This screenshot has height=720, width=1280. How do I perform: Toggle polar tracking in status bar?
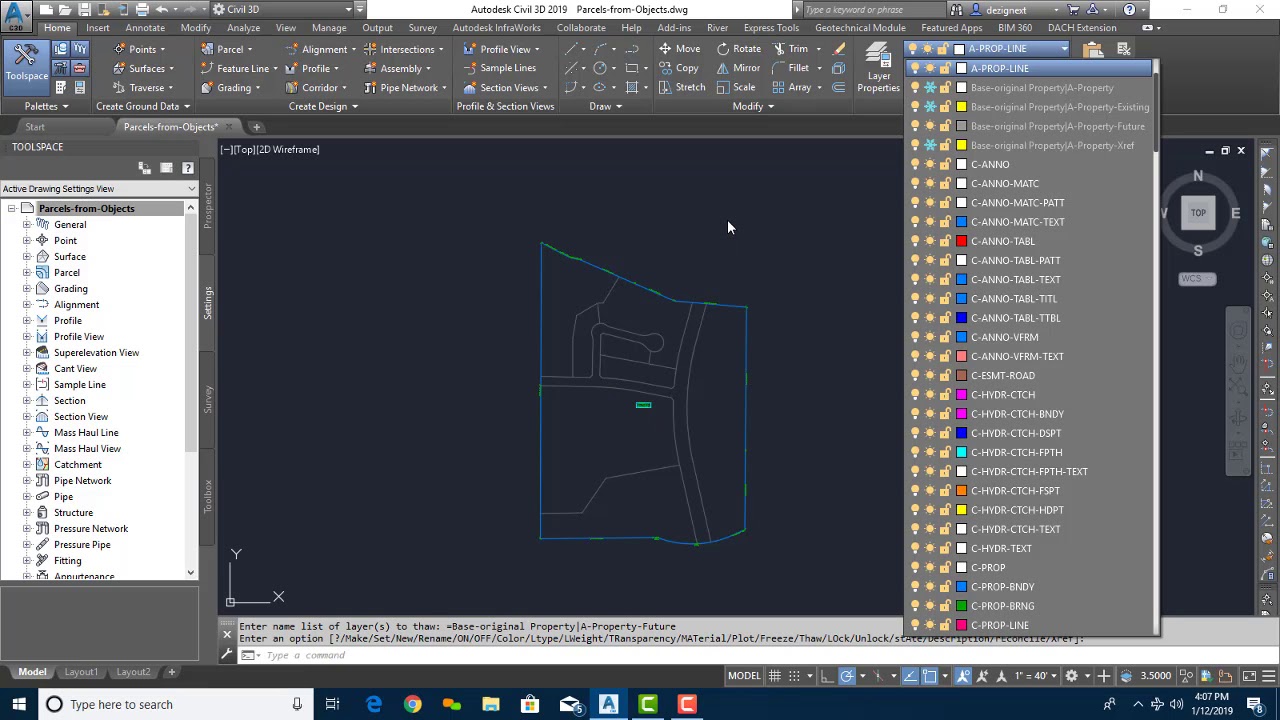pyautogui.click(x=847, y=676)
